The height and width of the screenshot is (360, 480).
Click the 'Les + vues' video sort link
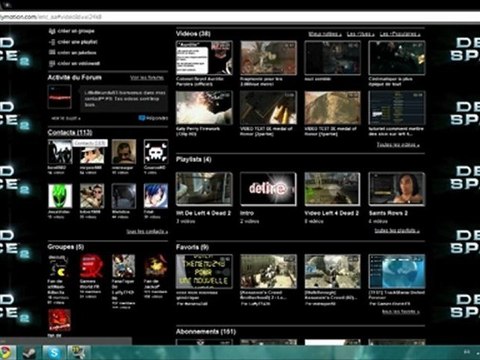(360, 34)
